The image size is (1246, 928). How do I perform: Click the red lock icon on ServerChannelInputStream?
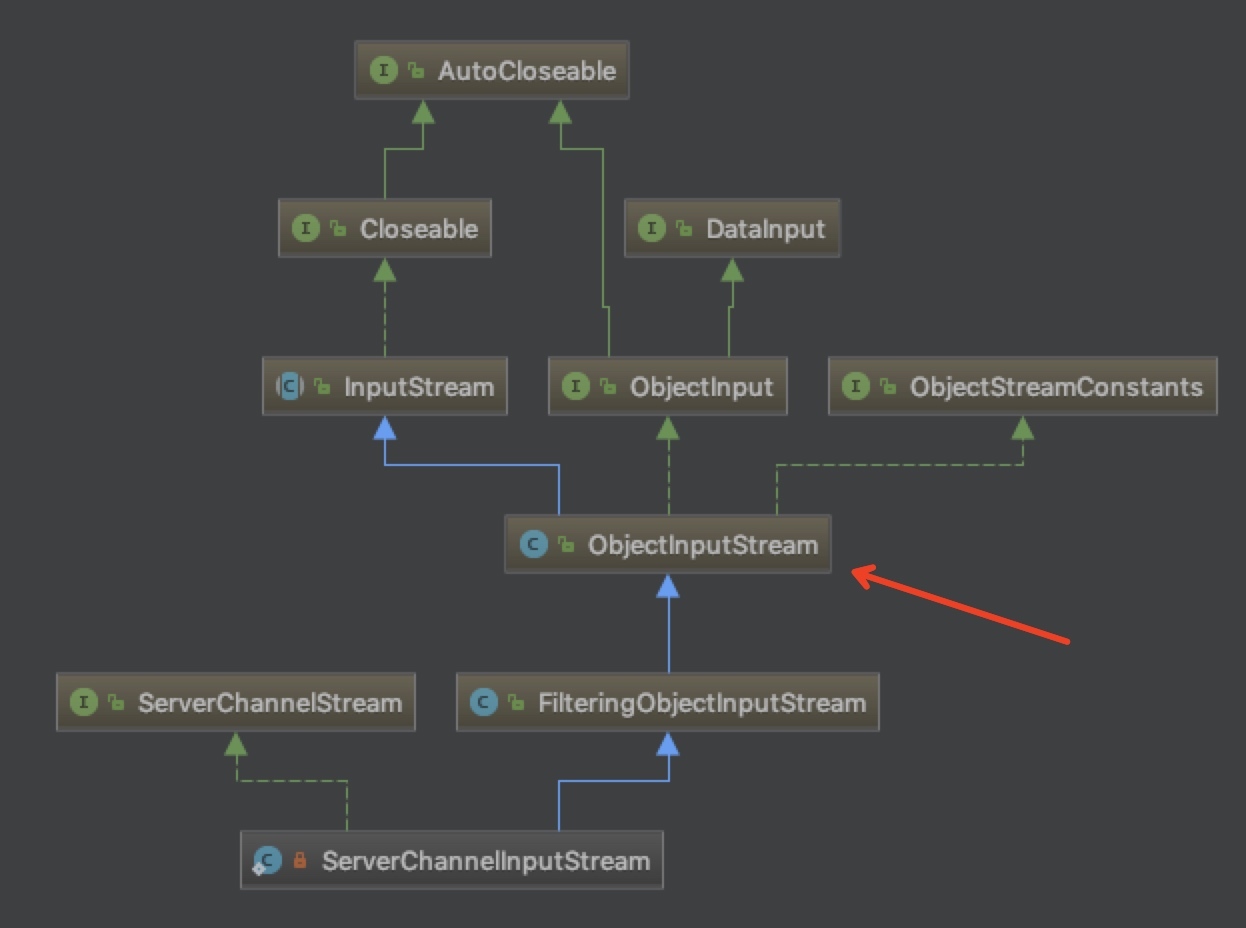(x=299, y=860)
